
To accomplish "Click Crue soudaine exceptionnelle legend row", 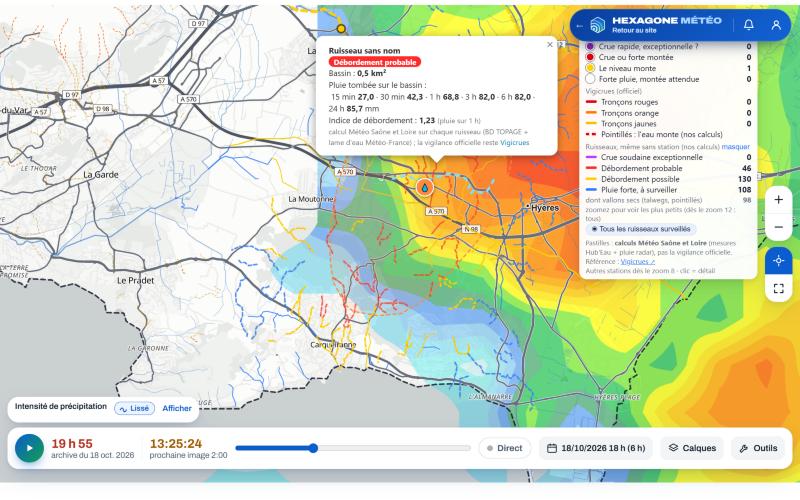I will click(668, 157).
